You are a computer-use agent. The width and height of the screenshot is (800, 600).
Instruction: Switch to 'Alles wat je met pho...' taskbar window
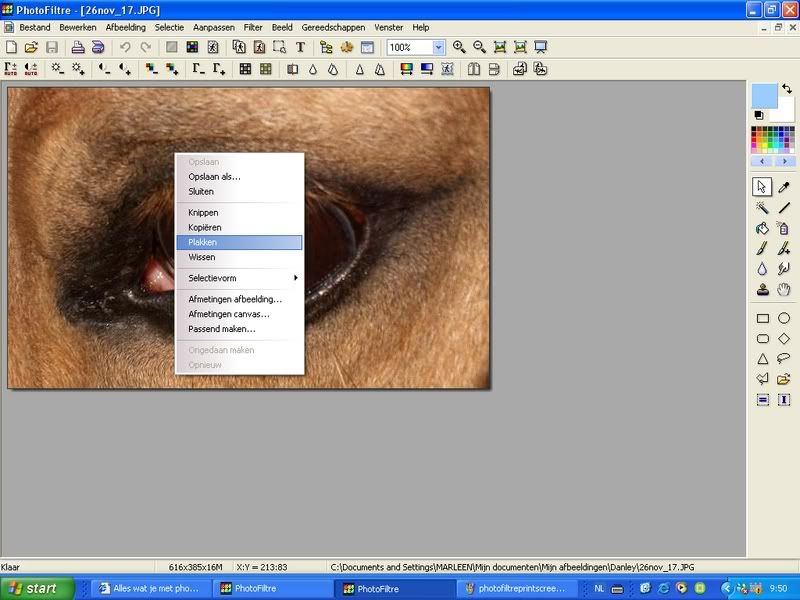[x=152, y=588]
